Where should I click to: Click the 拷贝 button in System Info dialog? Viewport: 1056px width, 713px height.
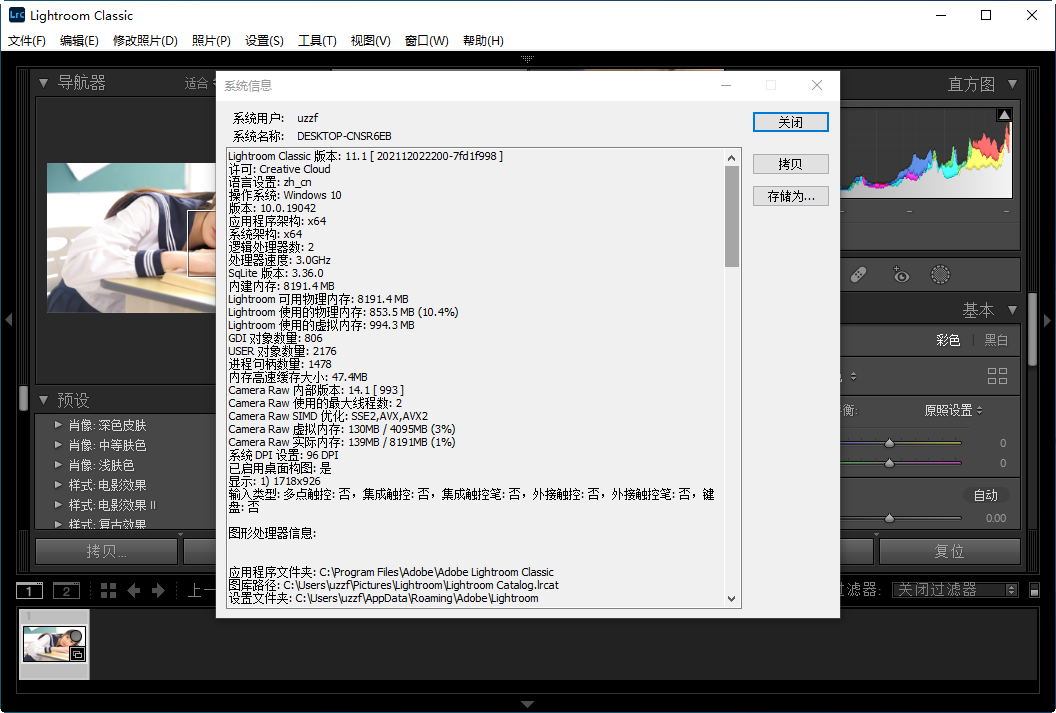(x=790, y=163)
